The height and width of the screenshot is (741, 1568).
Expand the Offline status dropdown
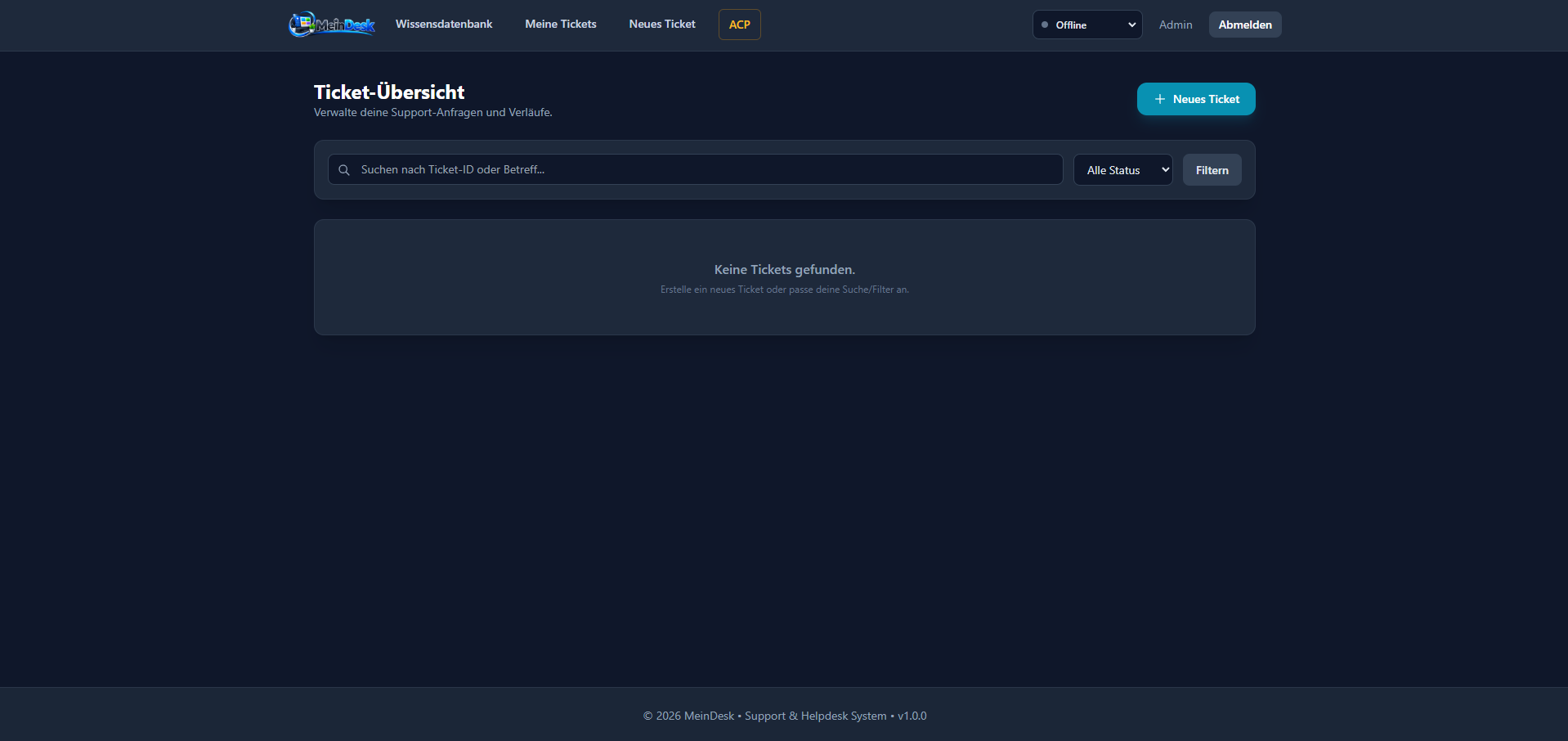coord(1087,25)
